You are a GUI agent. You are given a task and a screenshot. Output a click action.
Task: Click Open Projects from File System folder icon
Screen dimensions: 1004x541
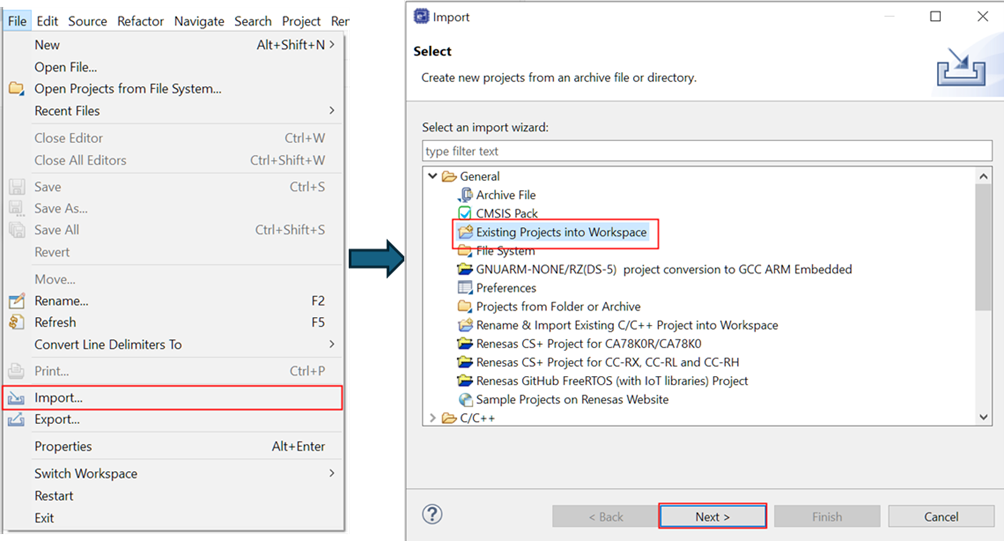[x=17, y=88]
